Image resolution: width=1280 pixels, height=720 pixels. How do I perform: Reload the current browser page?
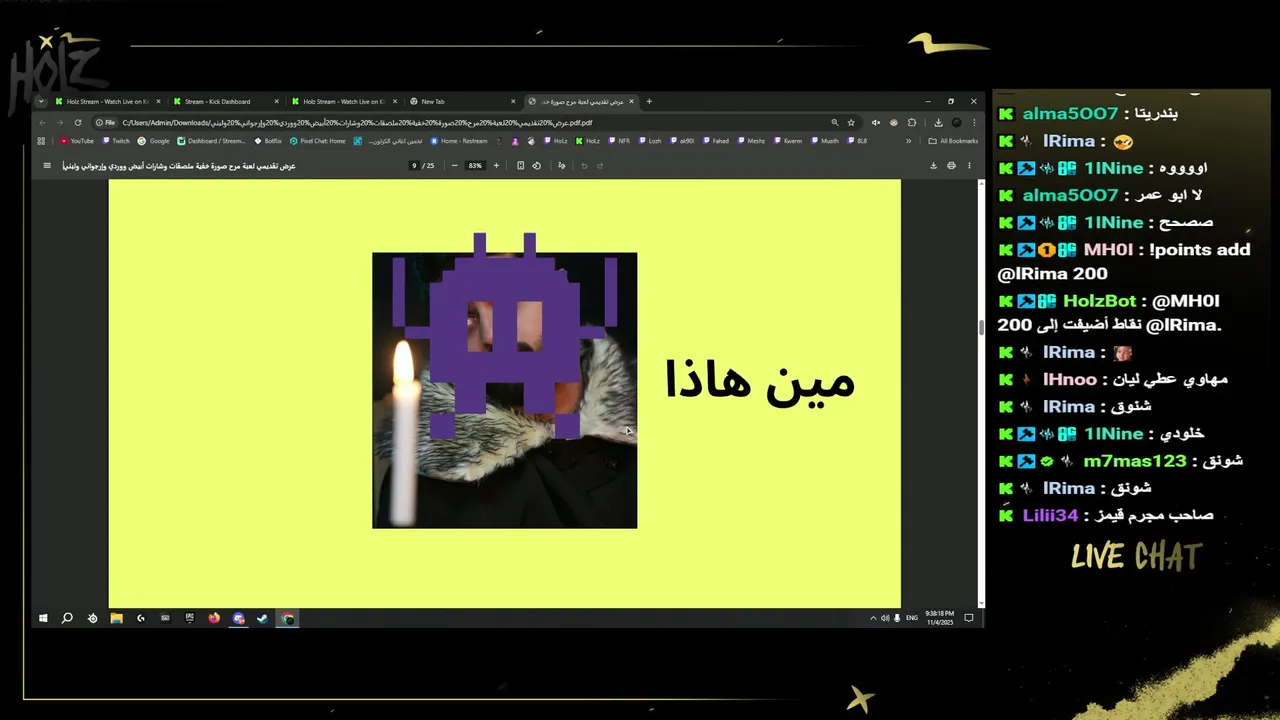point(78,123)
